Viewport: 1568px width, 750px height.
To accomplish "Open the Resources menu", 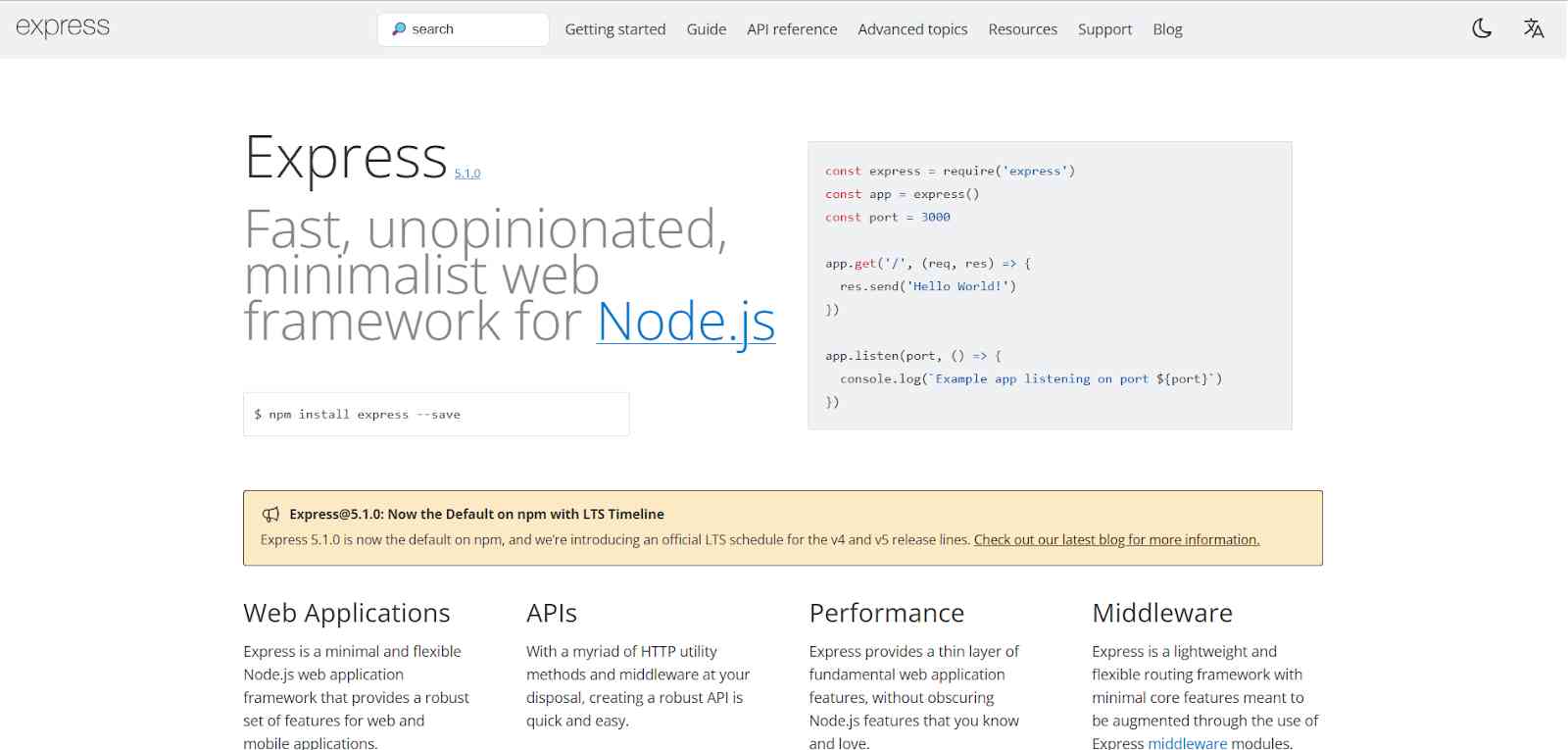I will tap(1022, 29).
